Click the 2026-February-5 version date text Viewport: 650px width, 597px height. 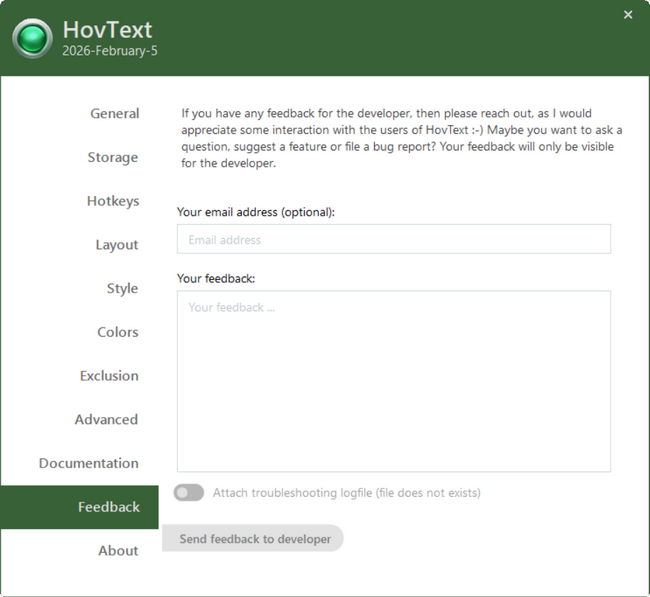110,50
